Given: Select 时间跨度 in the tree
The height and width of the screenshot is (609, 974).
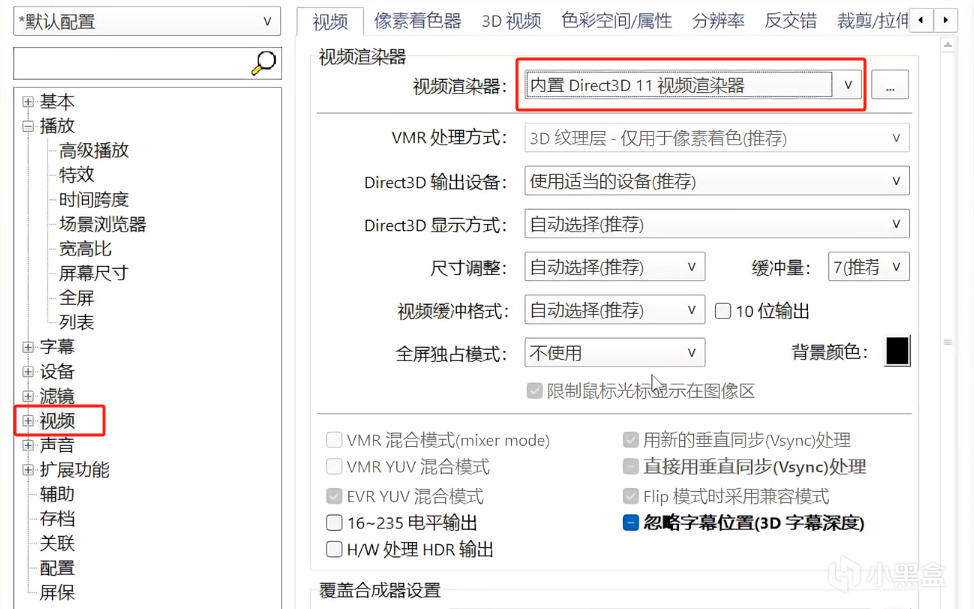Looking at the screenshot, I should (x=94, y=199).
